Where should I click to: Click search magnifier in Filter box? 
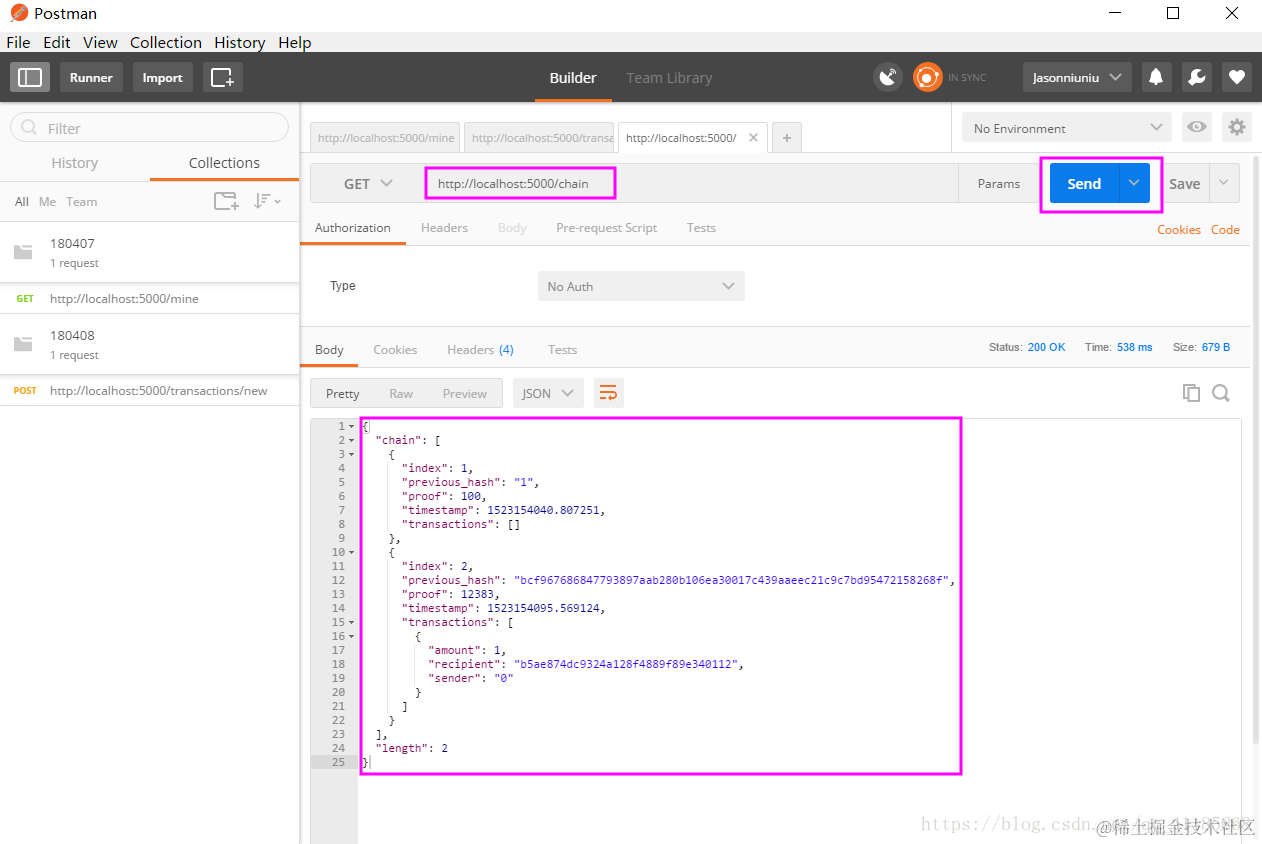click(x=29, y=128)
